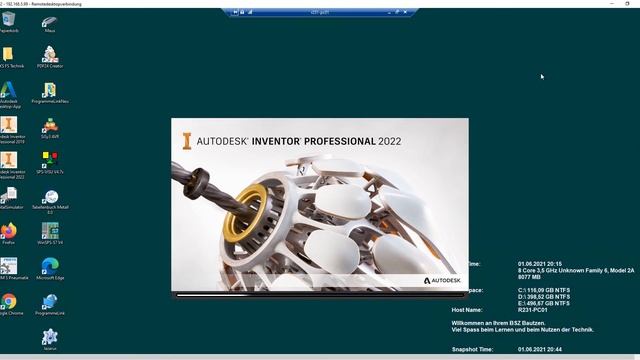
Task: Open the Autodesk Desktop App shortcut
Action: pos(8,90)
